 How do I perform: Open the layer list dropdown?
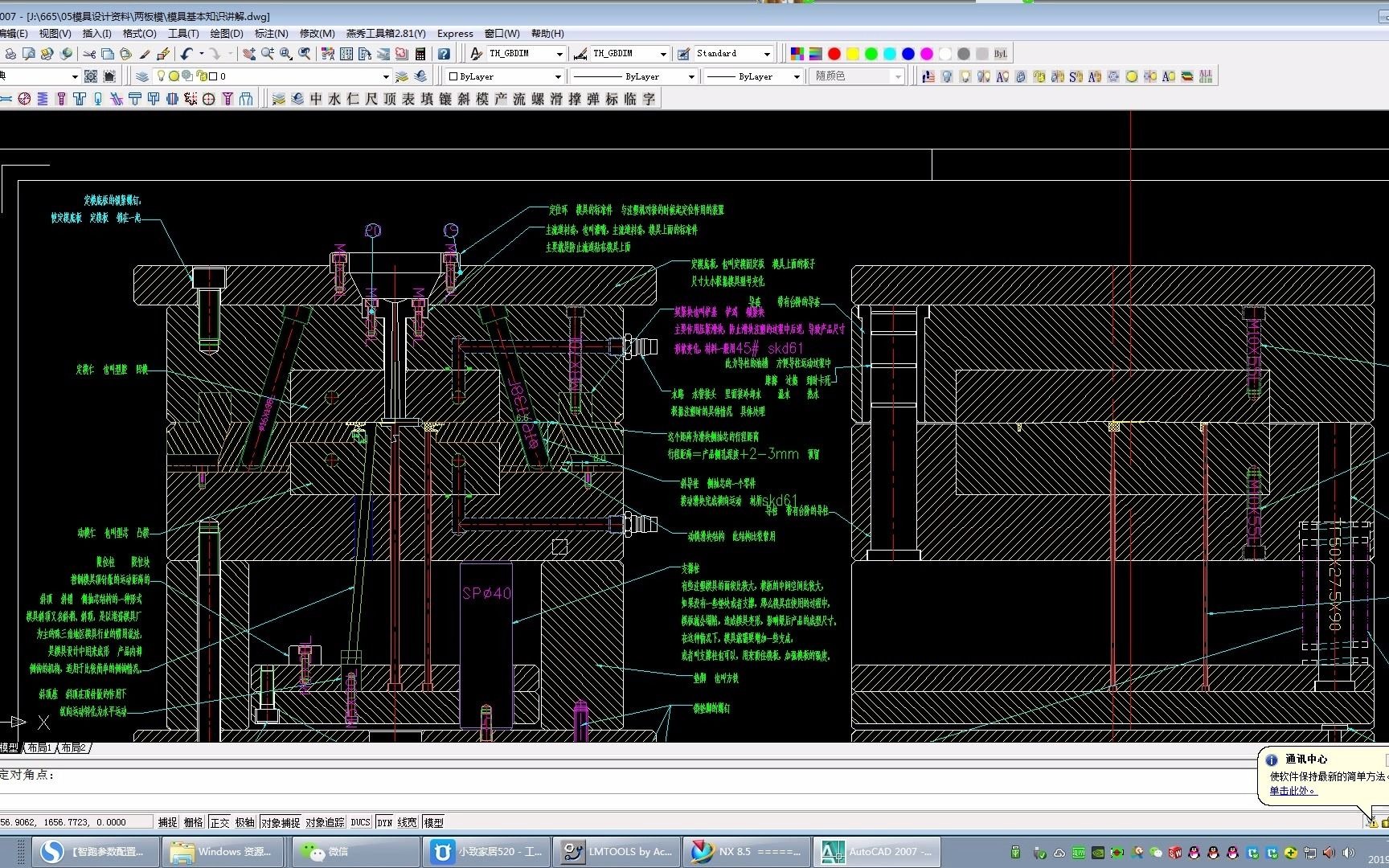386,76
